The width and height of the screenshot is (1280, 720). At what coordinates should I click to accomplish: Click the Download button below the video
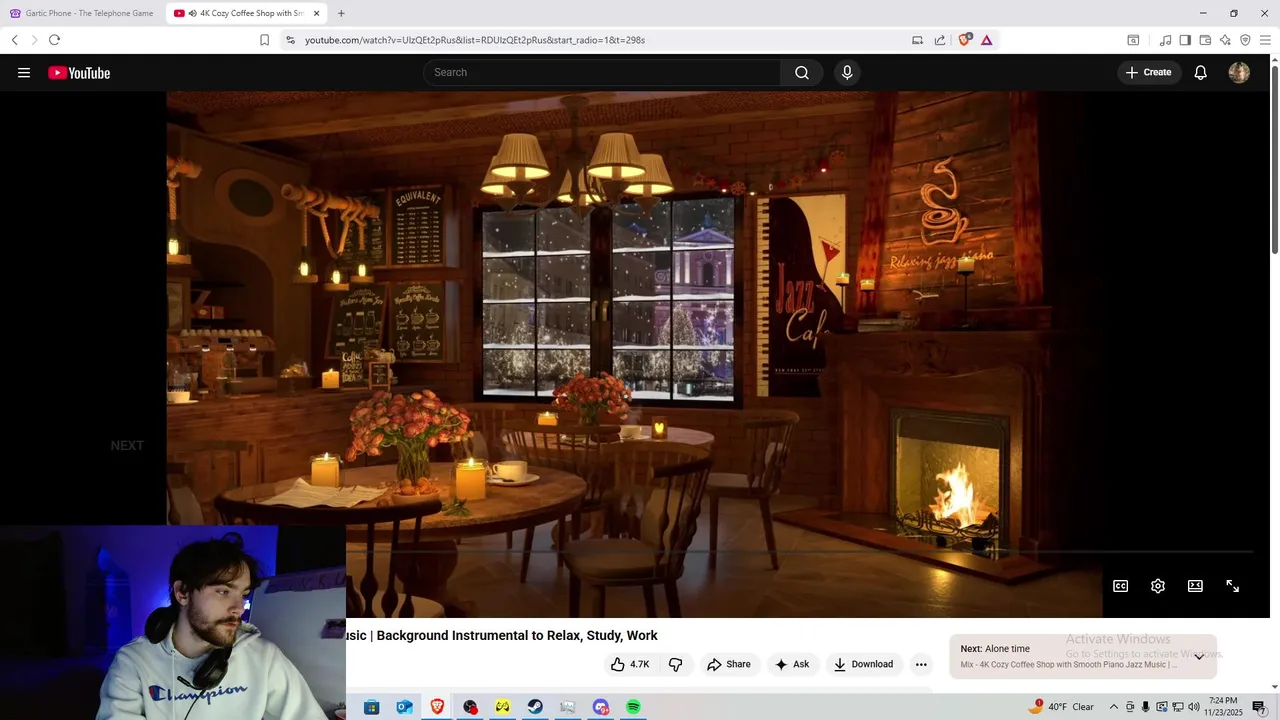[864, 664]
